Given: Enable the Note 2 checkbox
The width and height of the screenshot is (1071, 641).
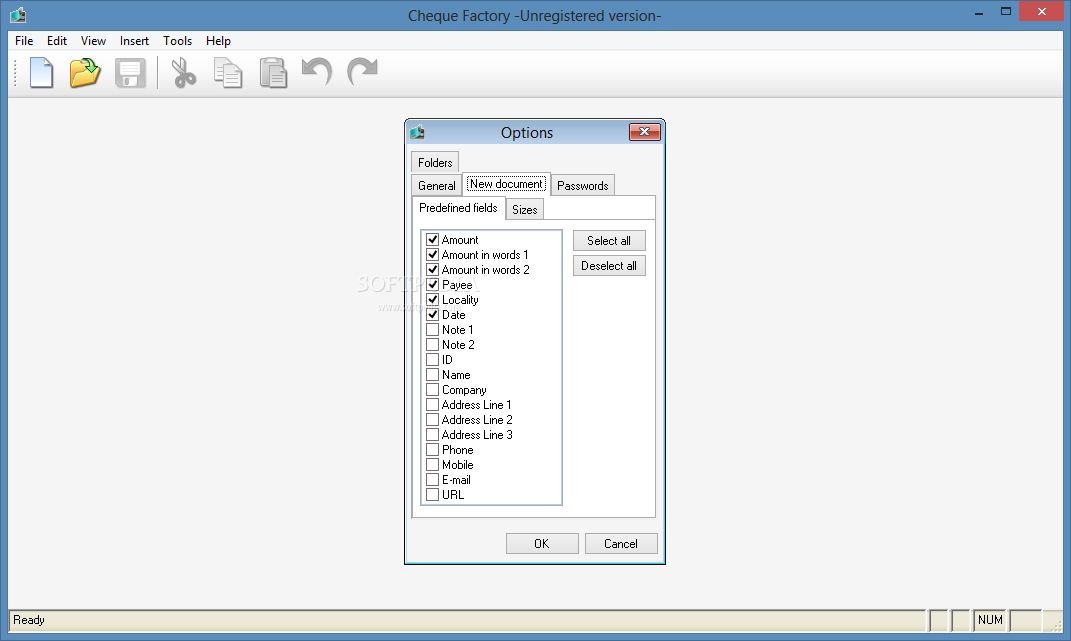Looking at the screenshot, I should pyautogui.click(x=432, y=345).
